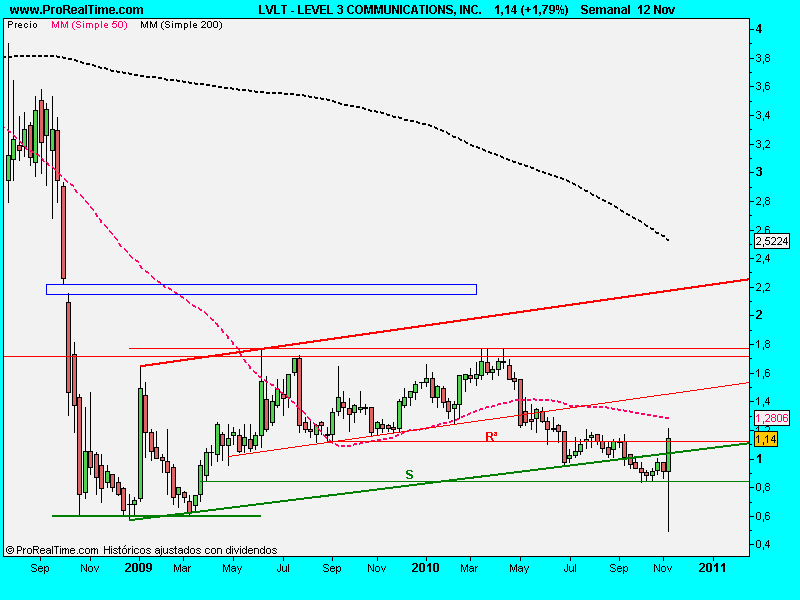Select the Precio legend label
Image resolution: width=800 pixels, height=600 pixels.
coord(22,25)
